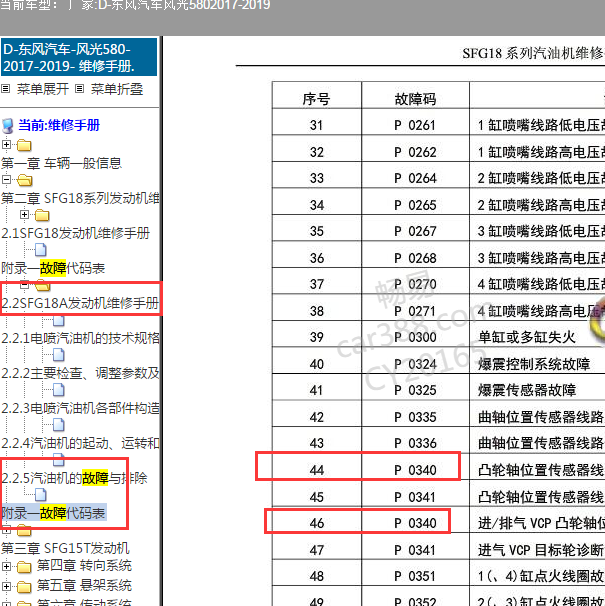Open 2.2.2主要检查、调整参数 page
This screenshot has height=606, width=605.
pyautogui.click(x=80, y=373)
